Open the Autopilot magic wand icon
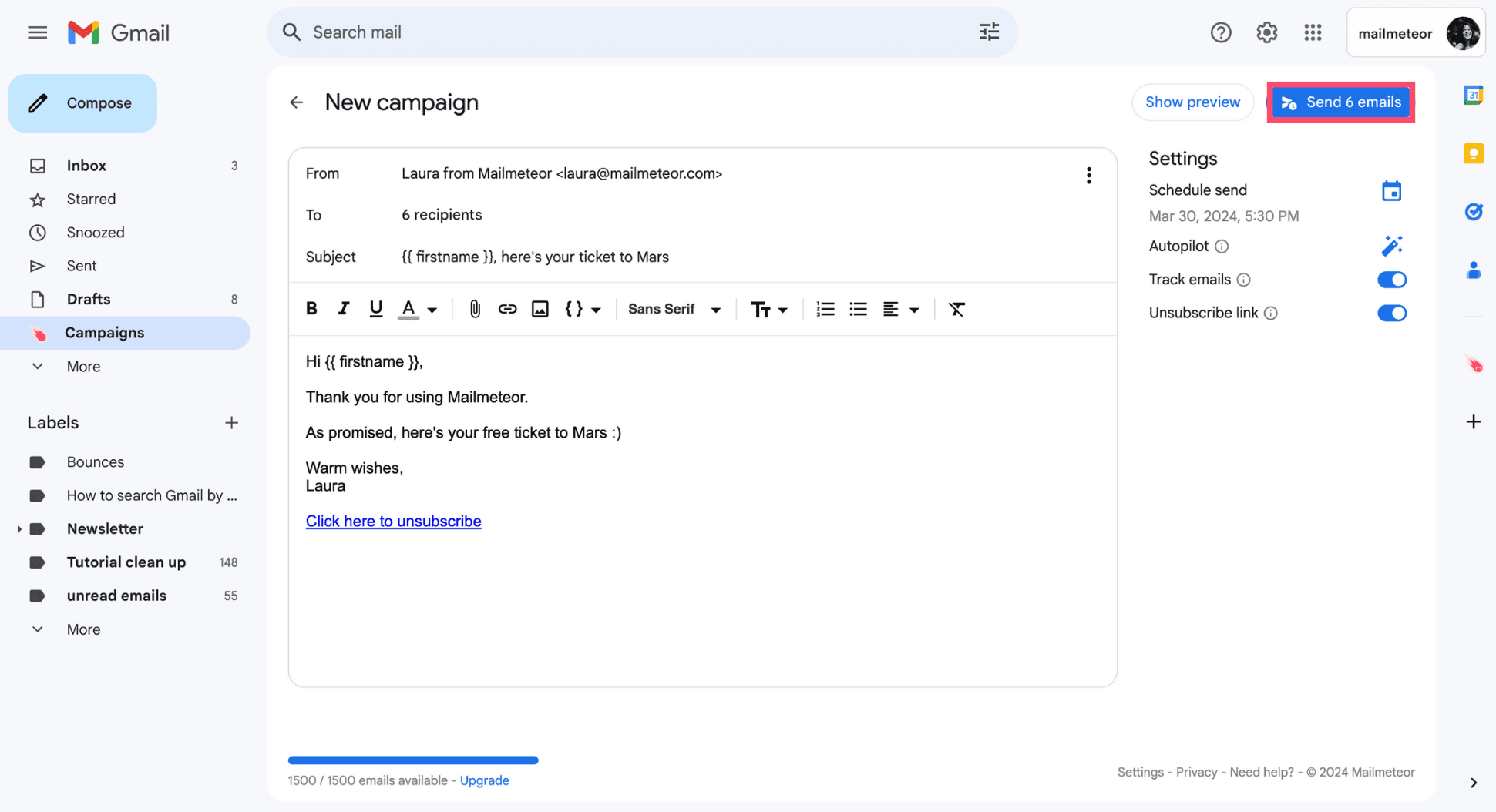The width and height of the screenshot is (1496, 812). click(1391, 246)
